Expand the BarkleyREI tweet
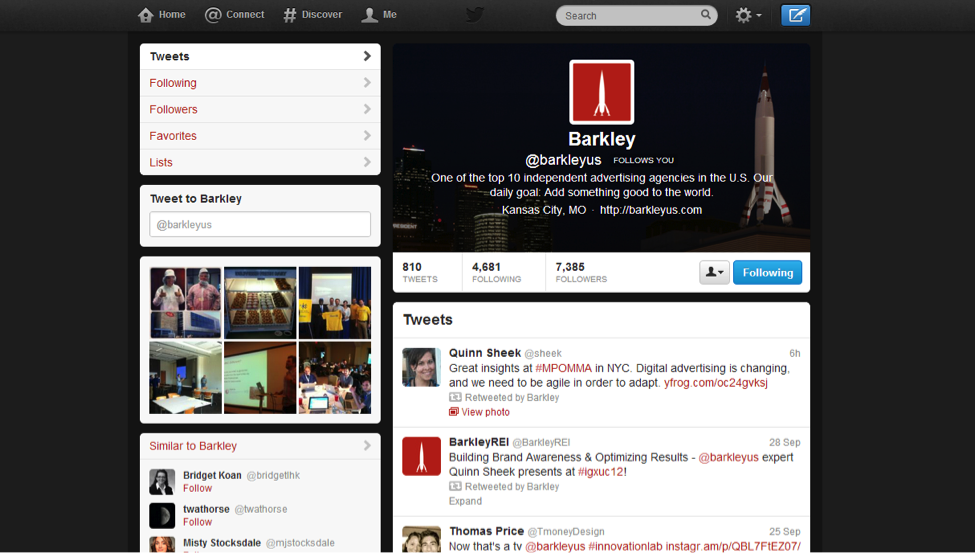Image resolution: width=975 pixels, height=553 pixels. click(x=465, y=501)
